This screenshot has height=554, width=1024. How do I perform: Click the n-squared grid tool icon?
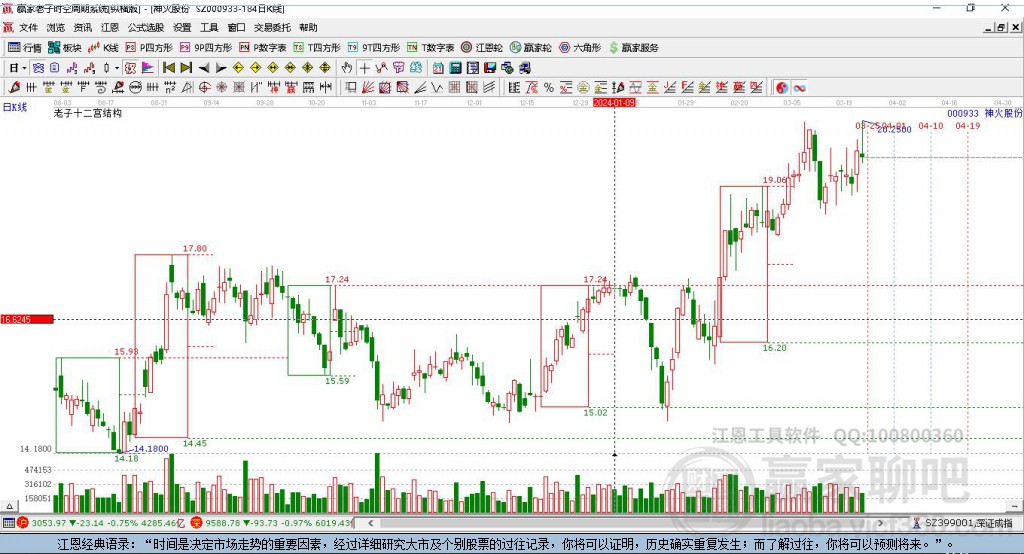tap(170, 87)
